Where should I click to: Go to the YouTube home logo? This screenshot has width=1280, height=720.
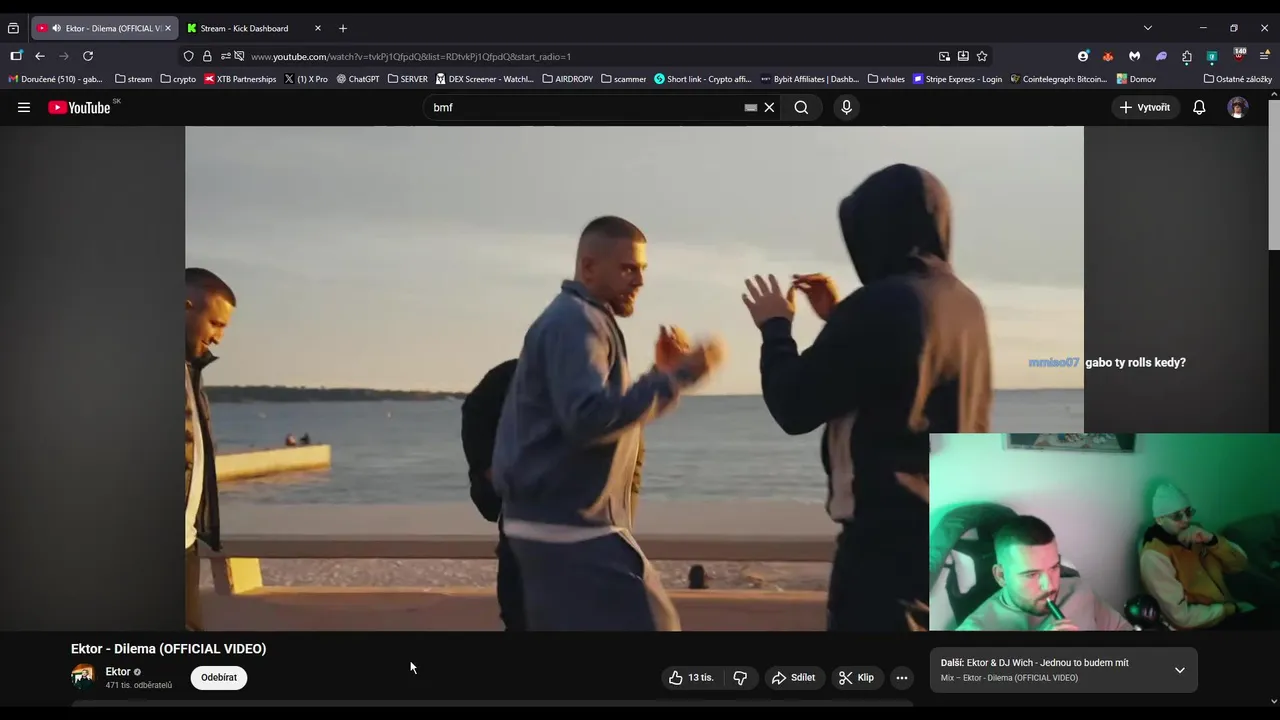point(79,107)
